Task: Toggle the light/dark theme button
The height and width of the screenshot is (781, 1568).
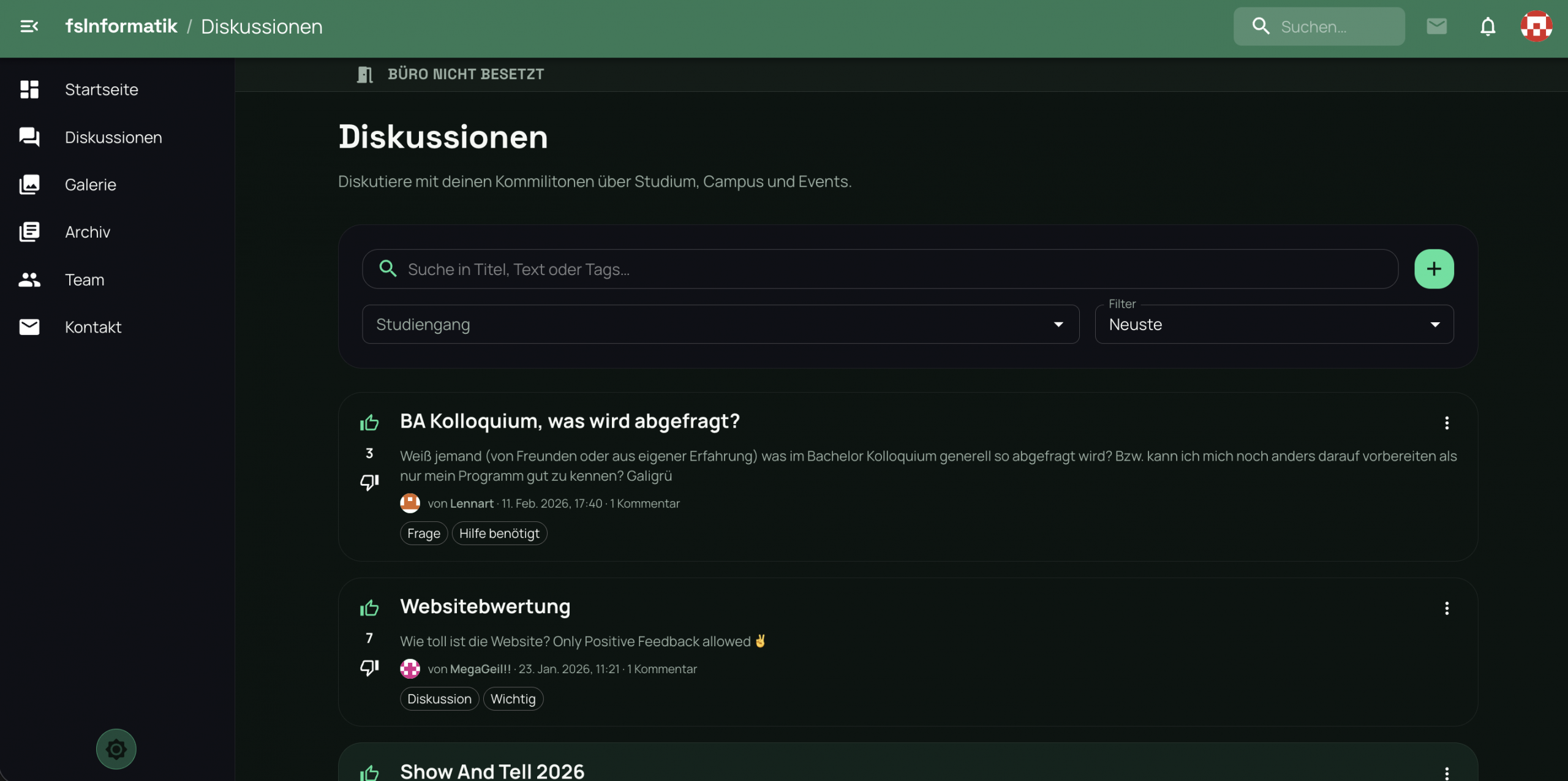Action: tap(116, 749)
